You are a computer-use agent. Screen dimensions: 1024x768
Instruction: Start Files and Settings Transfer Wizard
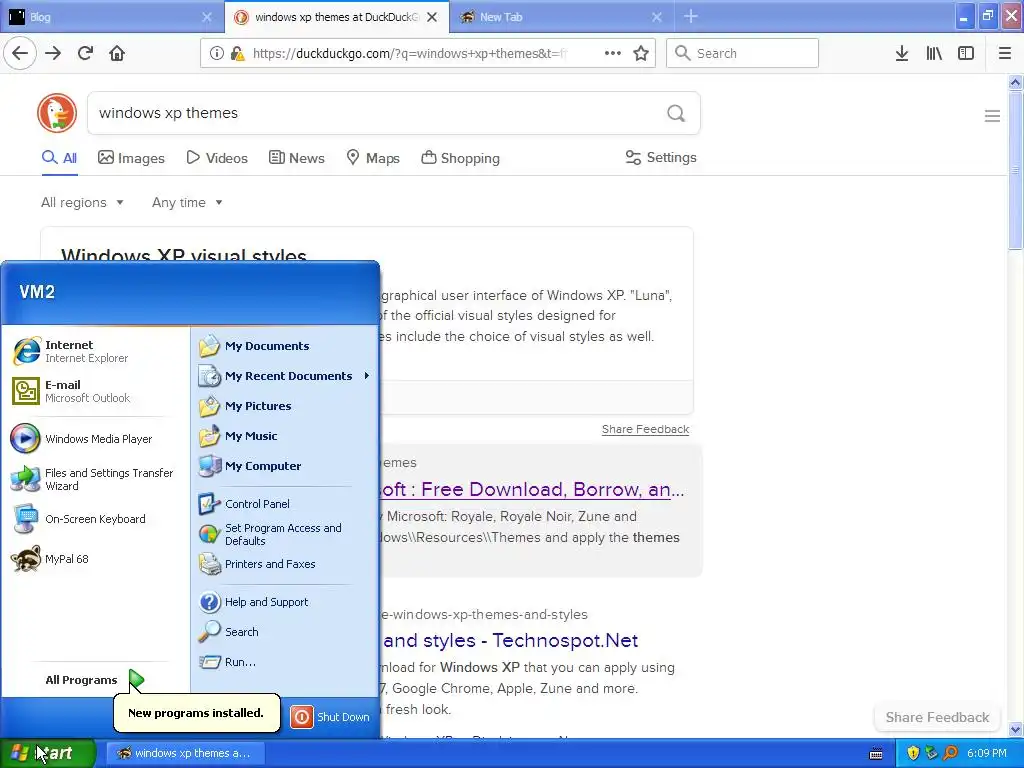92,479
